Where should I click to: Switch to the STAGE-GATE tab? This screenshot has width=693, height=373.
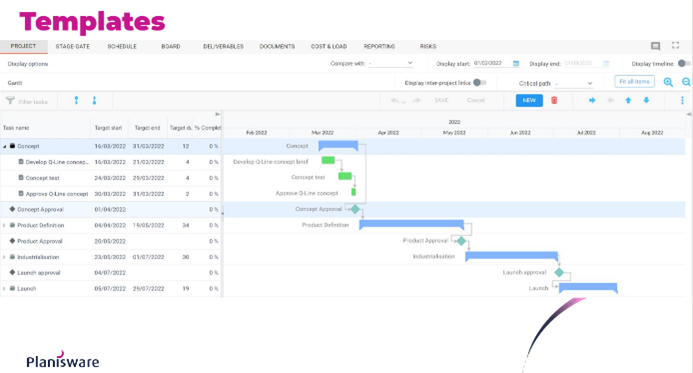(x=72, y=46)
